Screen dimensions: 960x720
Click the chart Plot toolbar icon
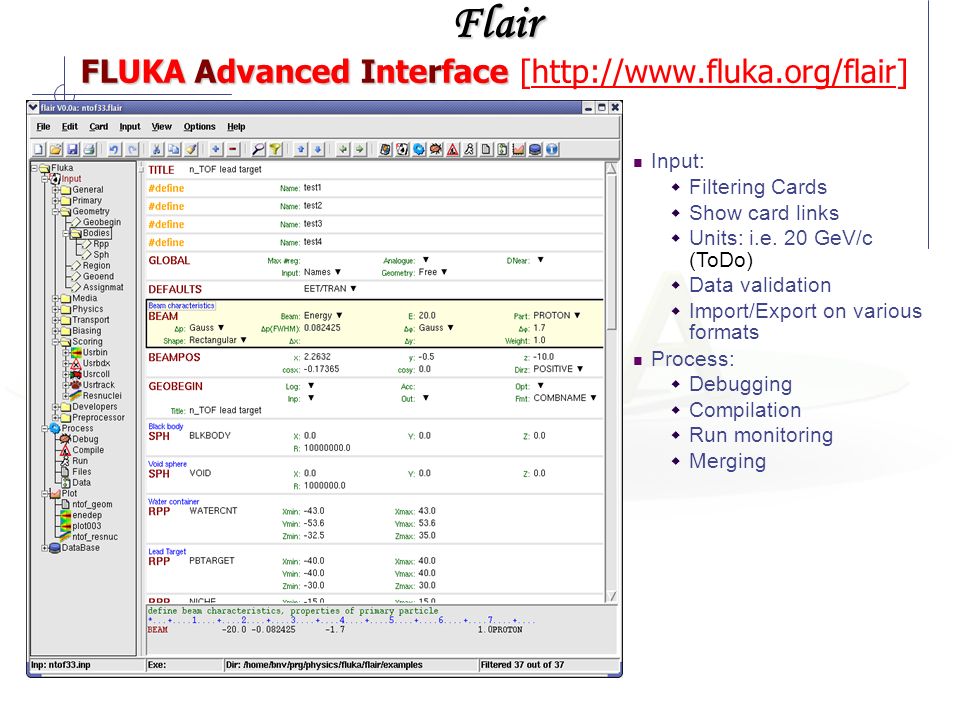pyautogui.click(x=519, y=149)
